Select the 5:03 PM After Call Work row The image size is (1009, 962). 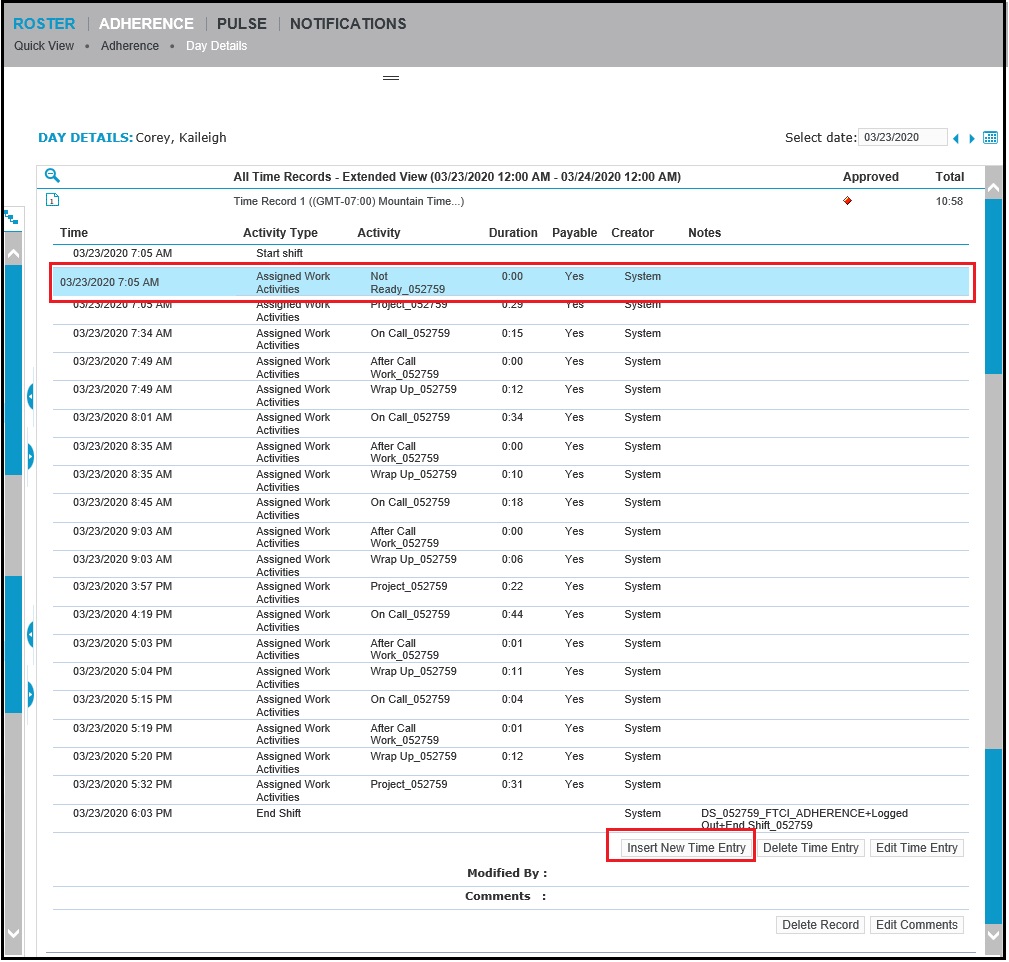(510, 649)
